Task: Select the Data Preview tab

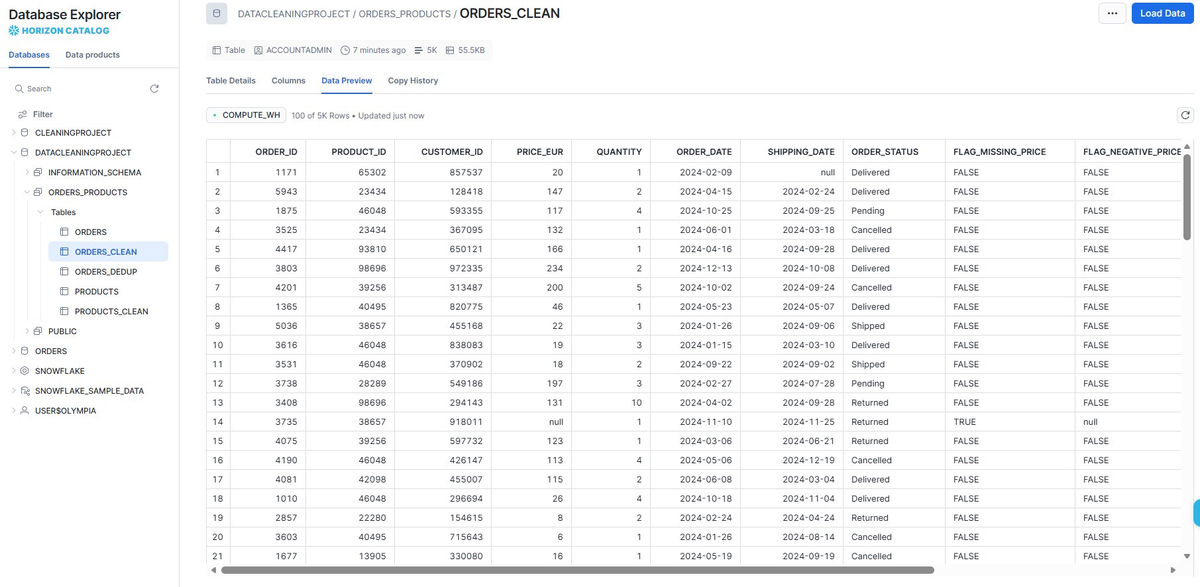Action: 347,80
